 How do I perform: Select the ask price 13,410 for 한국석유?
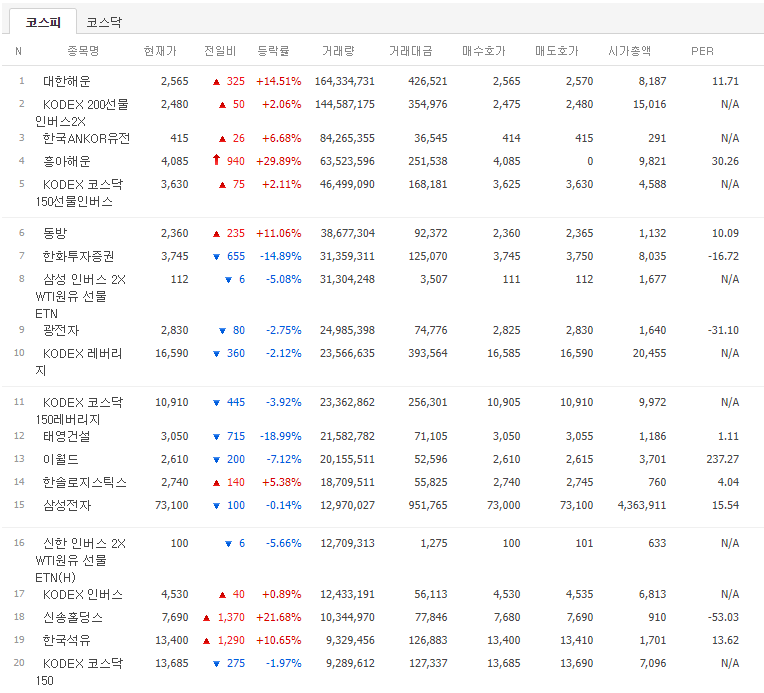576,640
